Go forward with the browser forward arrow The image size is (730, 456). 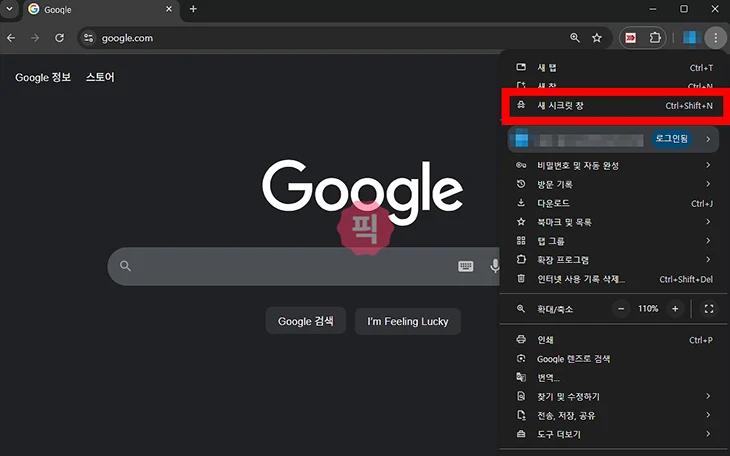click(35, 38)
